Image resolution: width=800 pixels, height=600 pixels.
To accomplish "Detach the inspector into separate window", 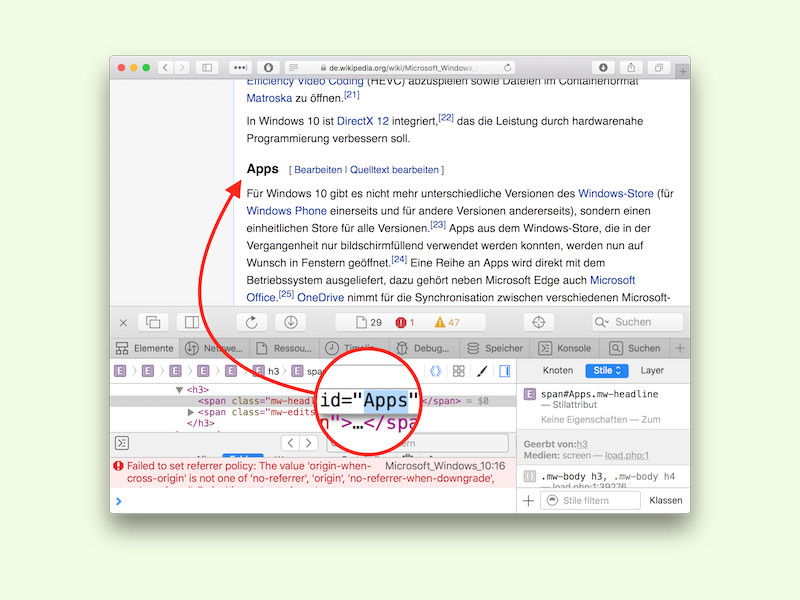I will pyautogui.click(x=153, y=322).
